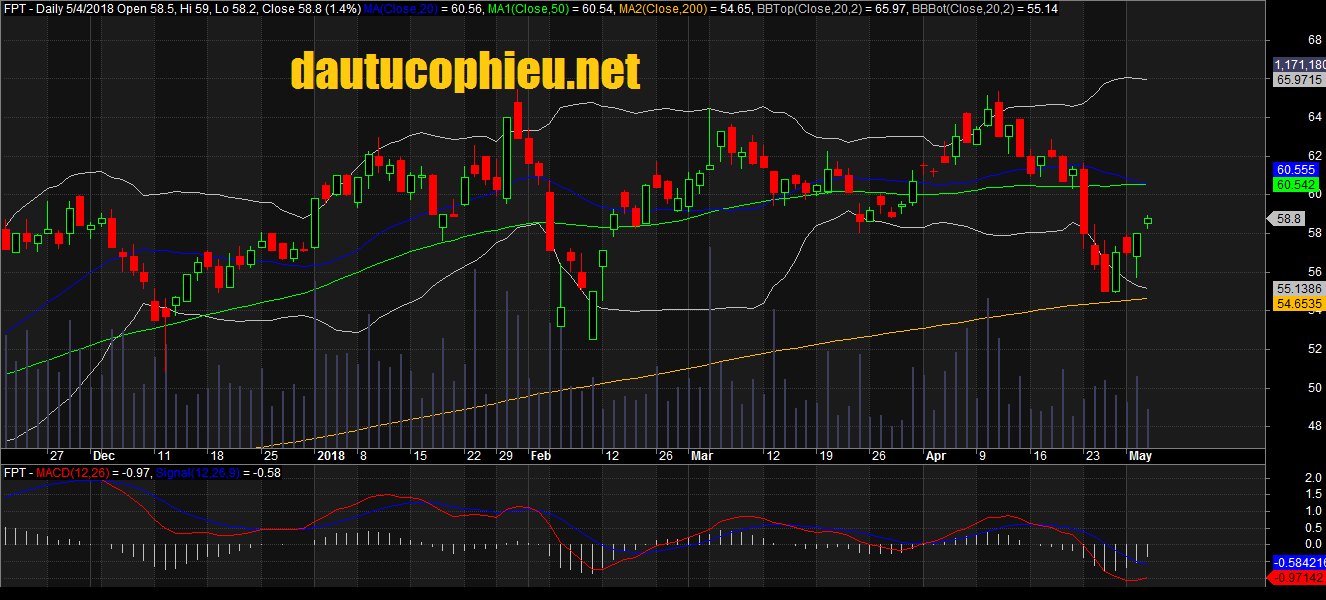Click the dautucophieu.net watermark text
The image size is (1326, 600).
(x=464, y=72)
